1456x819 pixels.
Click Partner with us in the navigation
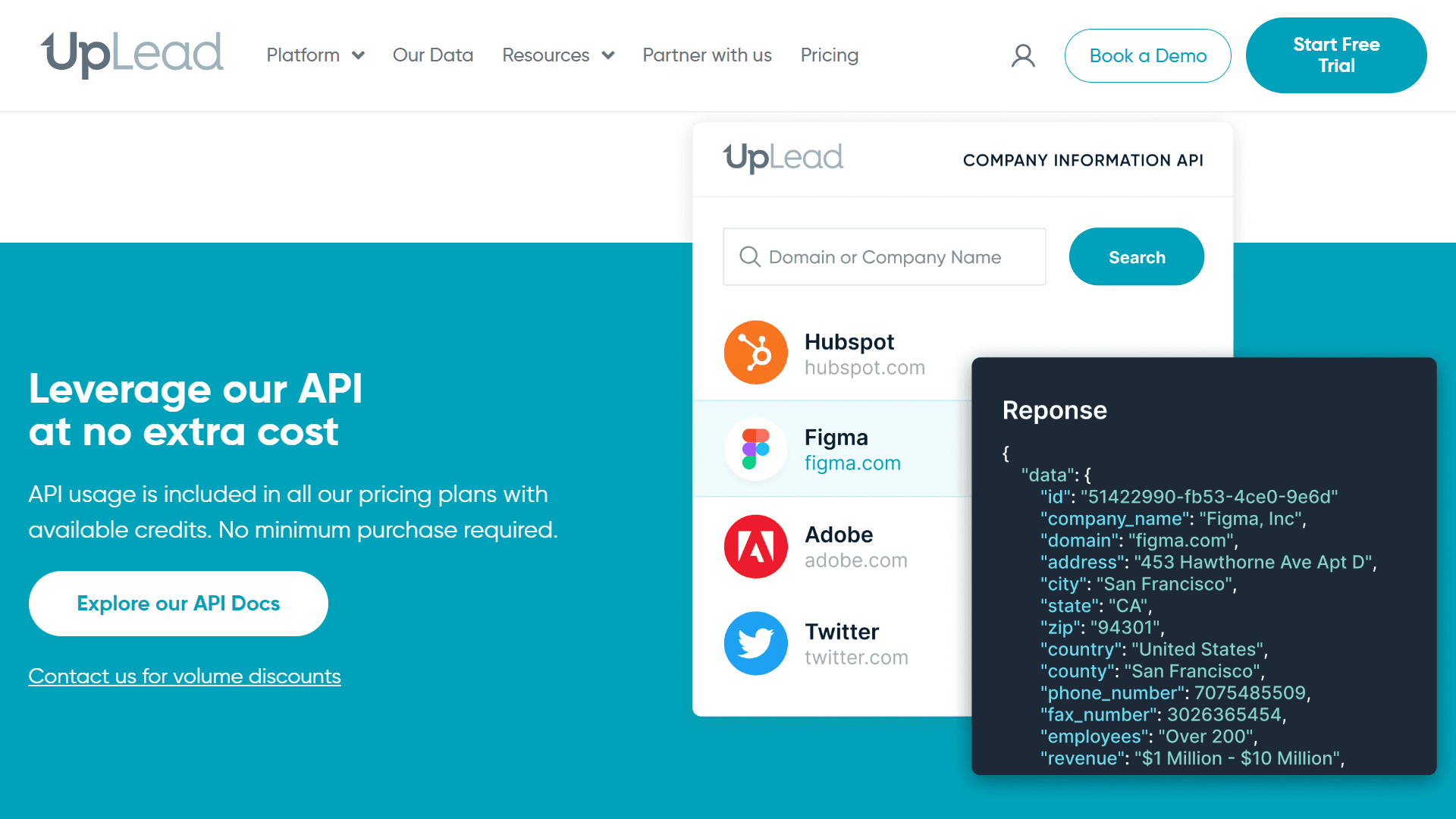point(707,55)
